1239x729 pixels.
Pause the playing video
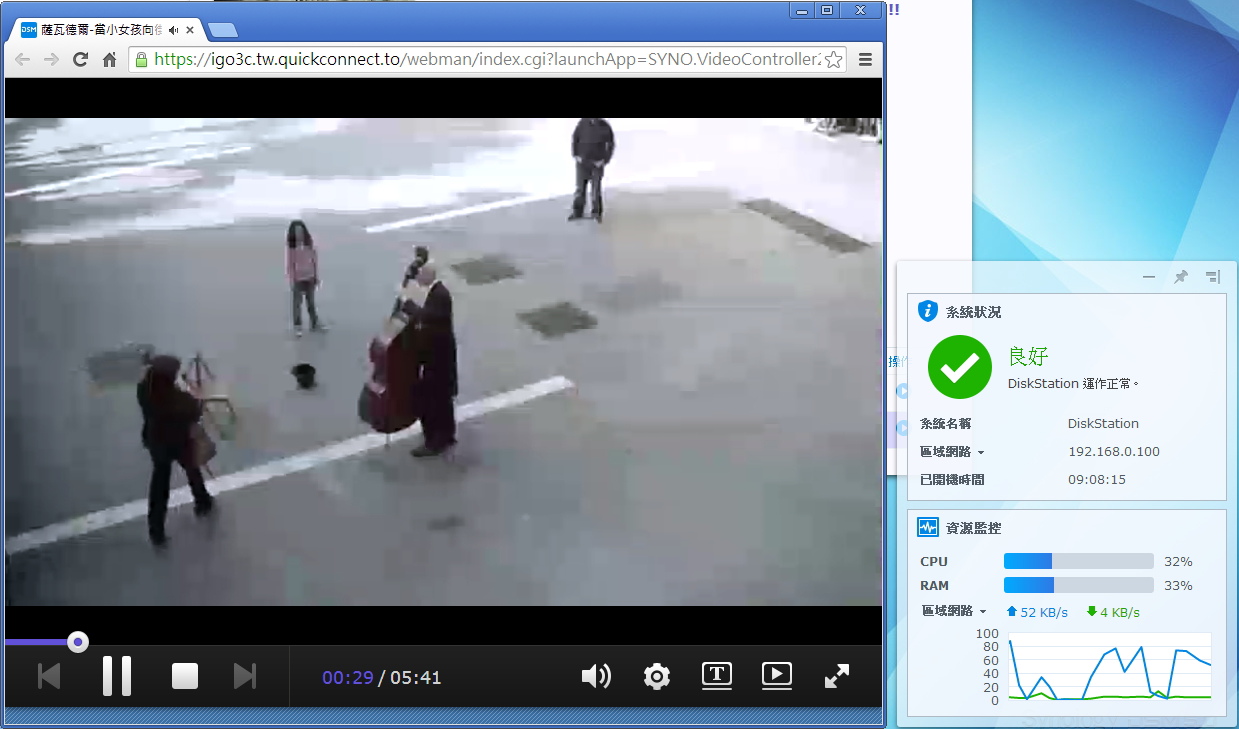[117, 676]
